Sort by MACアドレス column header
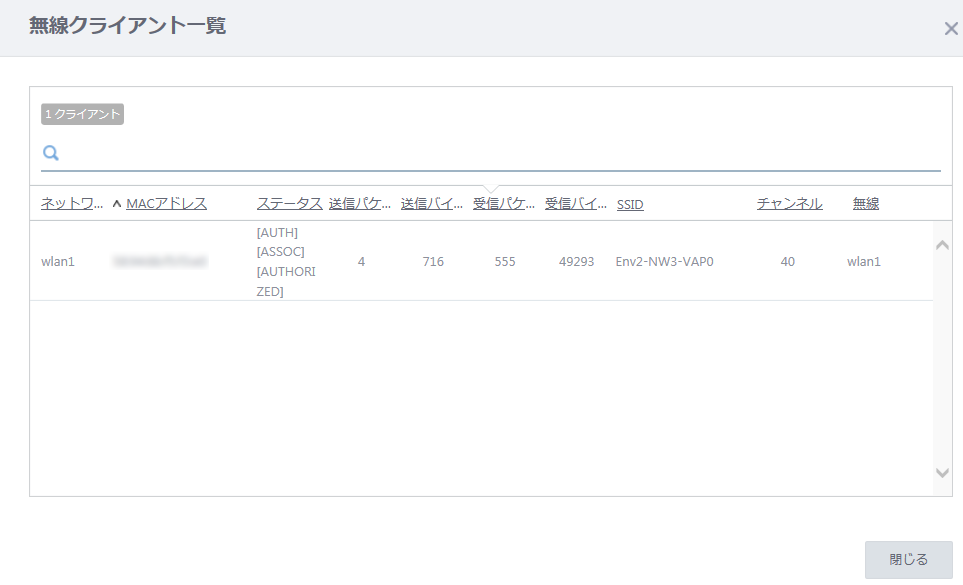The image size is (963, 585). (166, 204)
